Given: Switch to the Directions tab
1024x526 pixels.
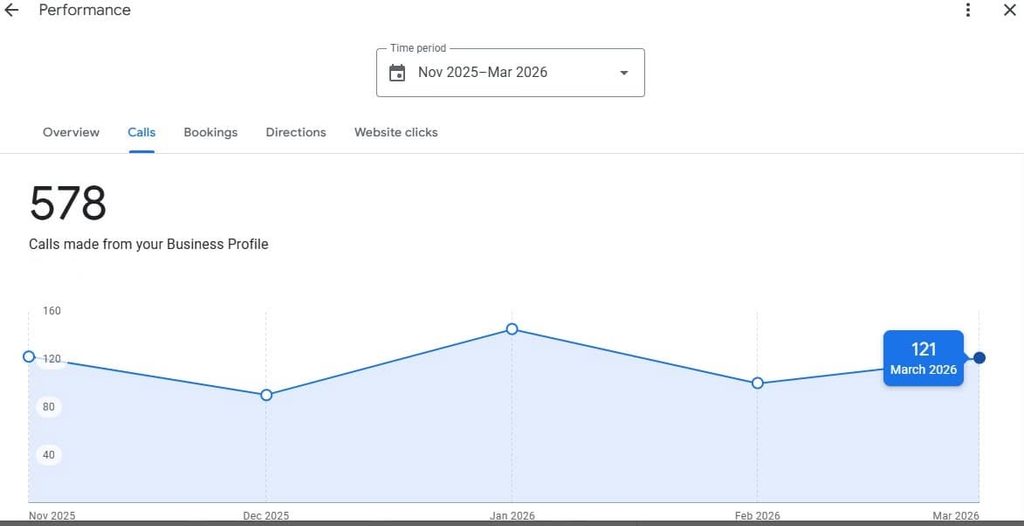Looking at the screenshot, I should 296,132.
